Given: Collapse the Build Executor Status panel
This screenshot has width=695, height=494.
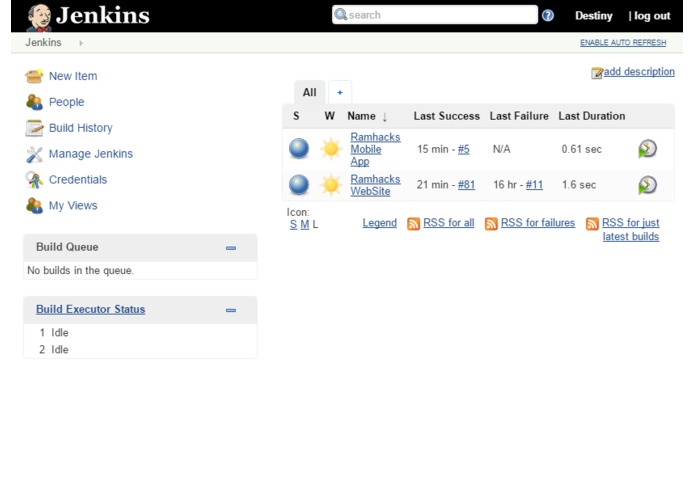Looking at the screenshot, I should [231, 310].
